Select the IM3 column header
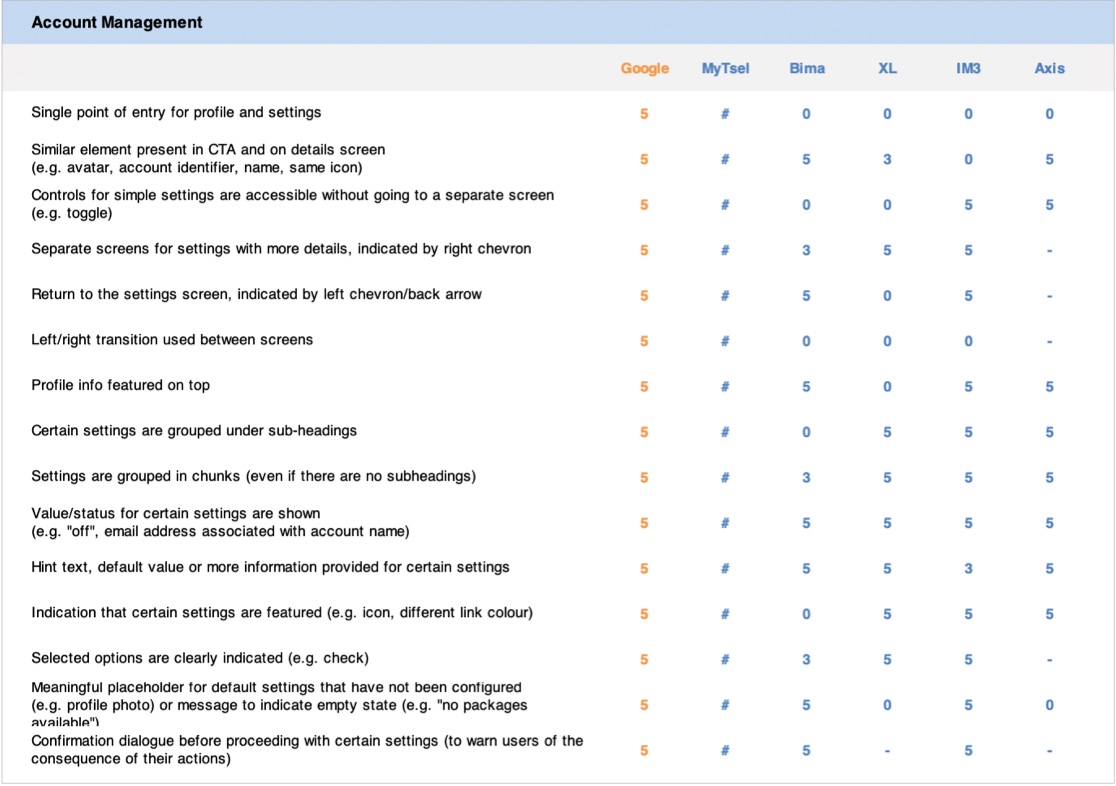The image size is (1116, 786). point(968,69)
